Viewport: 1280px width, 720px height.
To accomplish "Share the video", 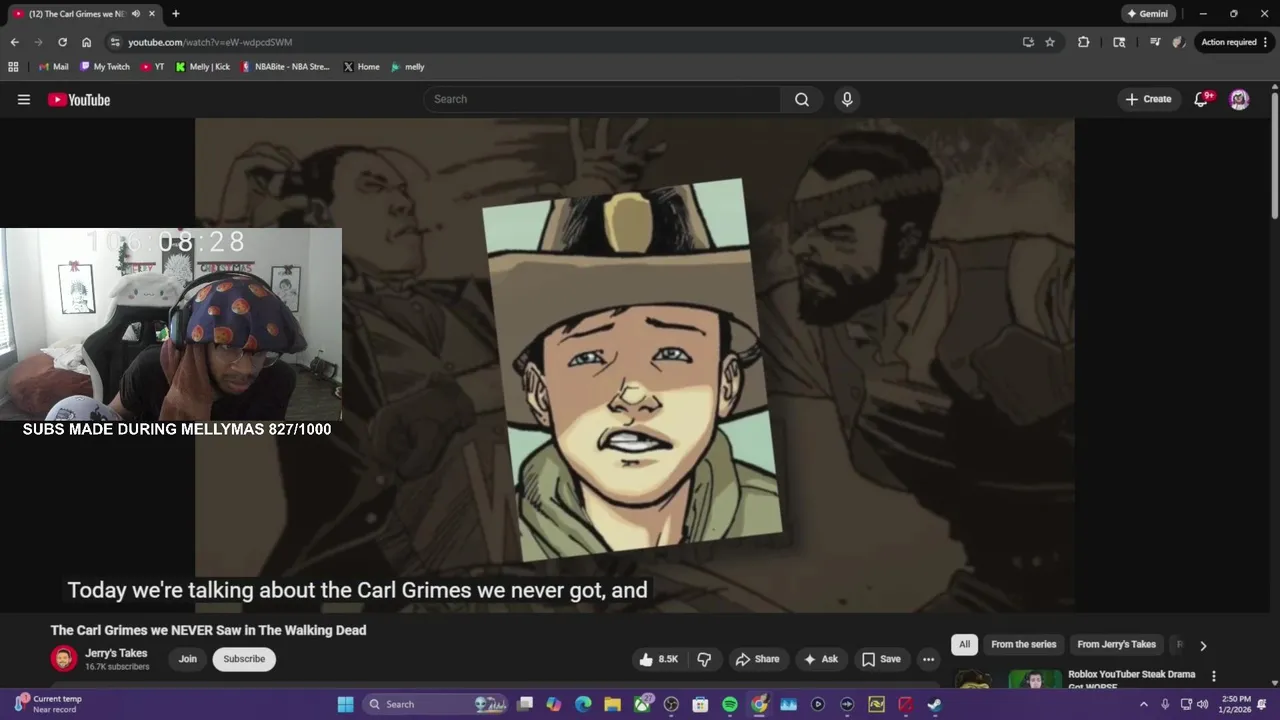I will click(757, 659).
